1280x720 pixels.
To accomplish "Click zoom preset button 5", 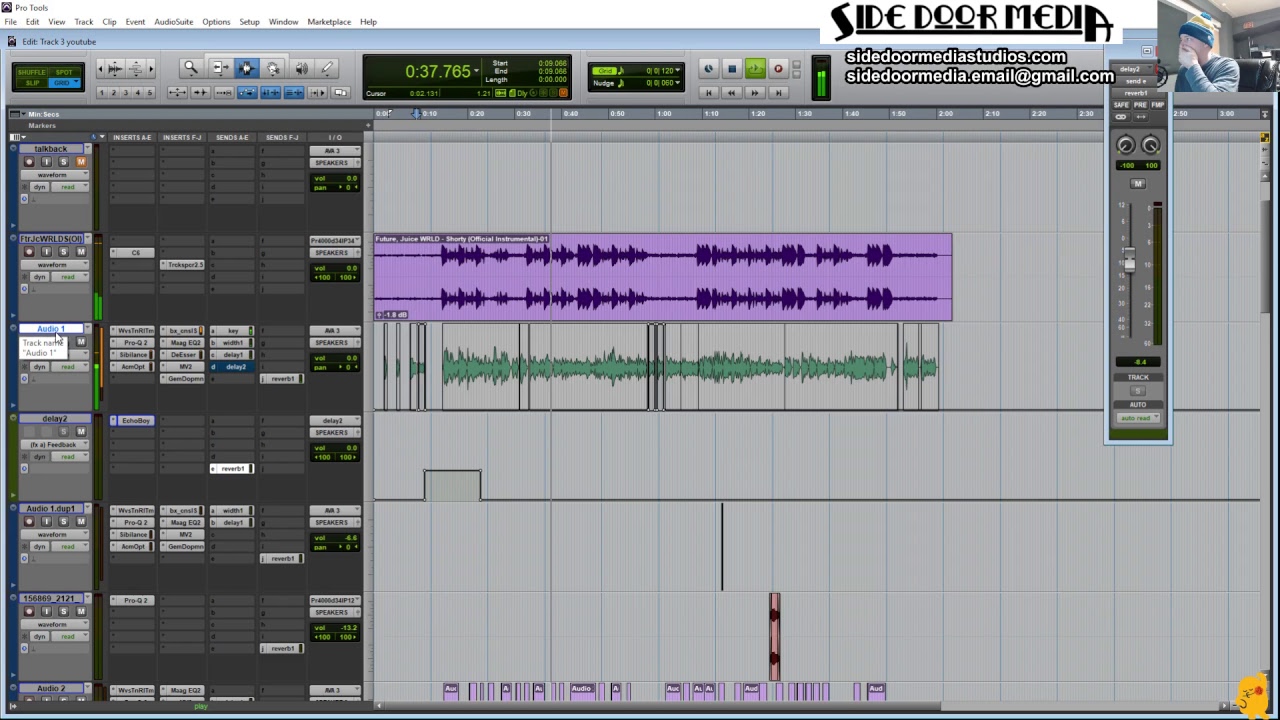I will coord(150,92).
